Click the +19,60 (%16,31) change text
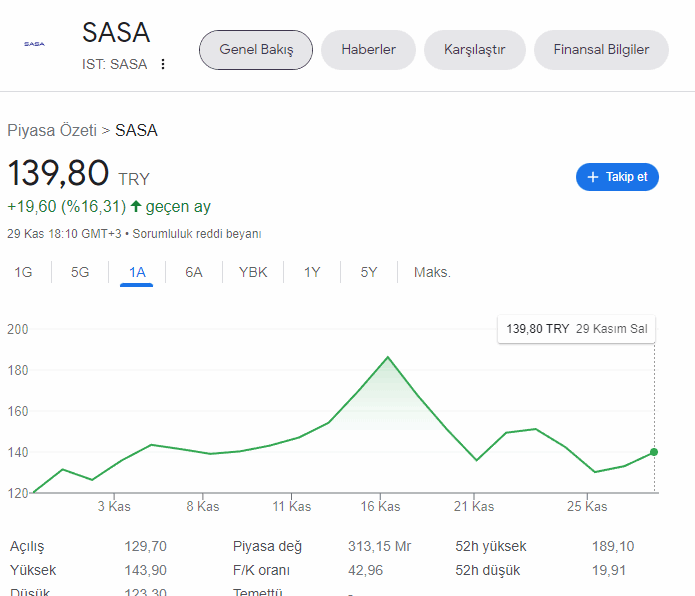Viewport: 695px width, 596px height. click(x=66, y=206)
